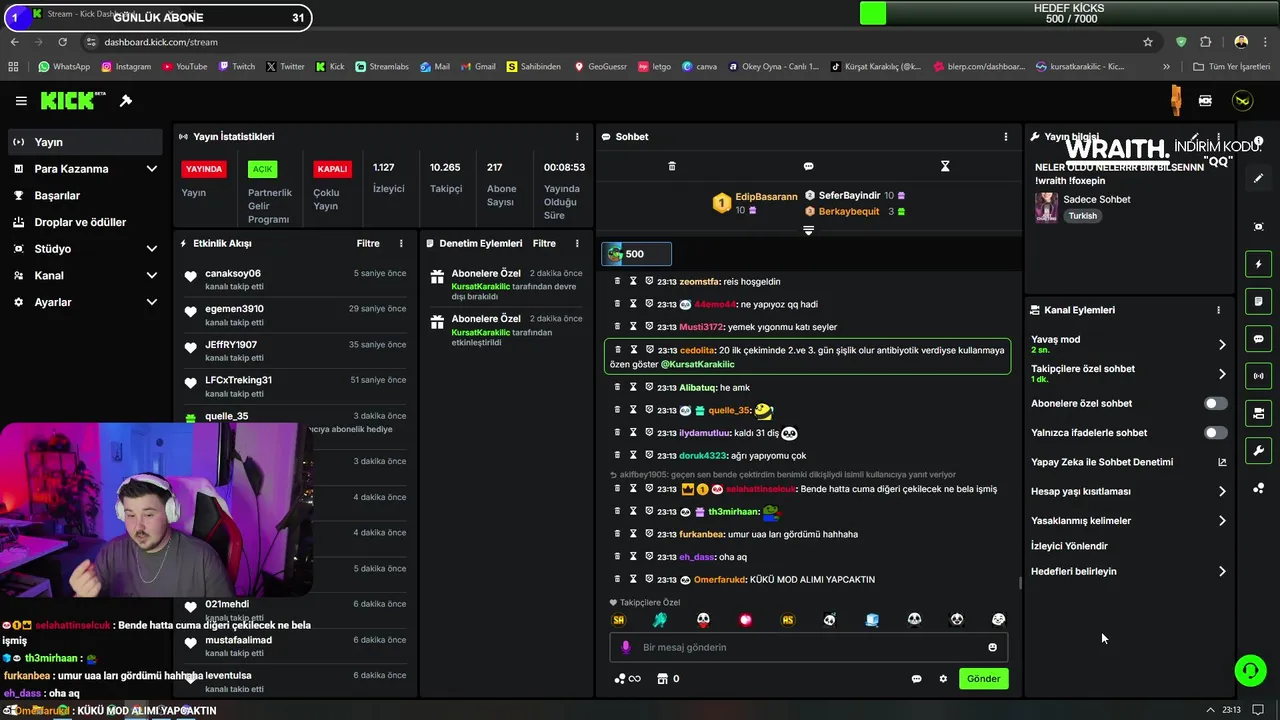Viewport: 1280px width, 720px height.
Task: Delete zeomstfa's chat message with trash icon
Action: point(617,281)
